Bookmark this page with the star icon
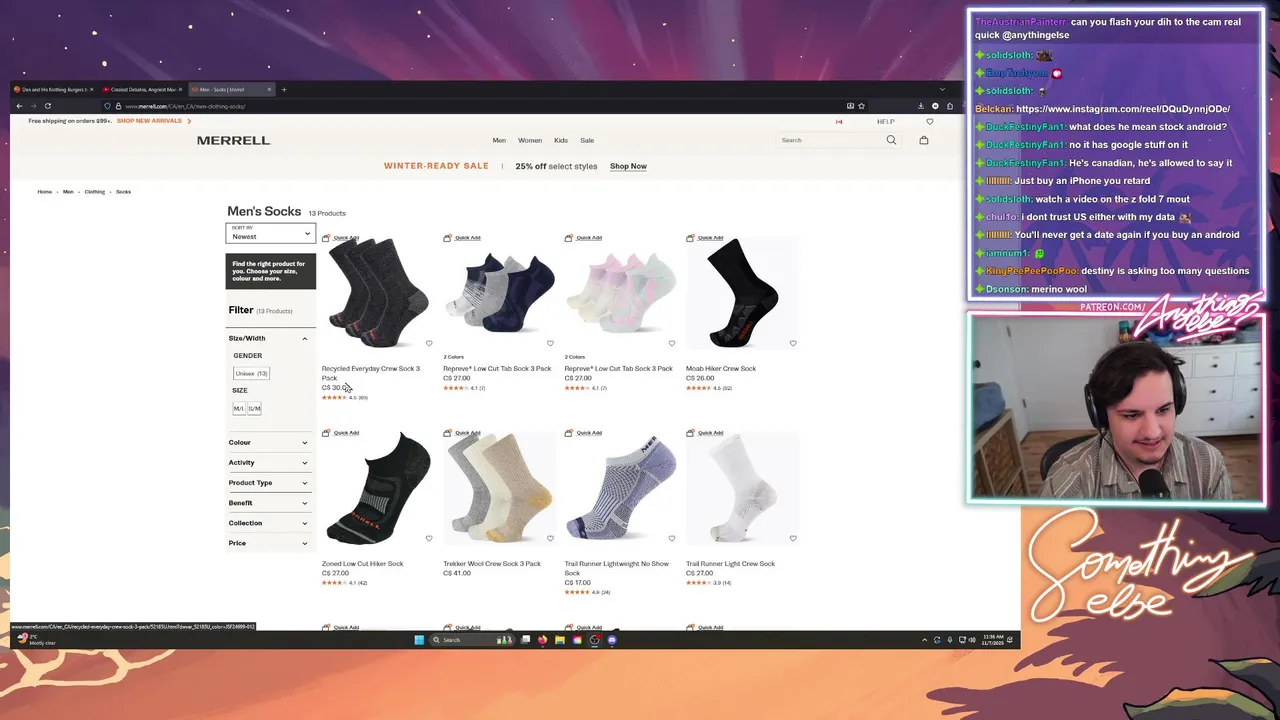The height and width of the screenshot is (720, 1280). 861,106
